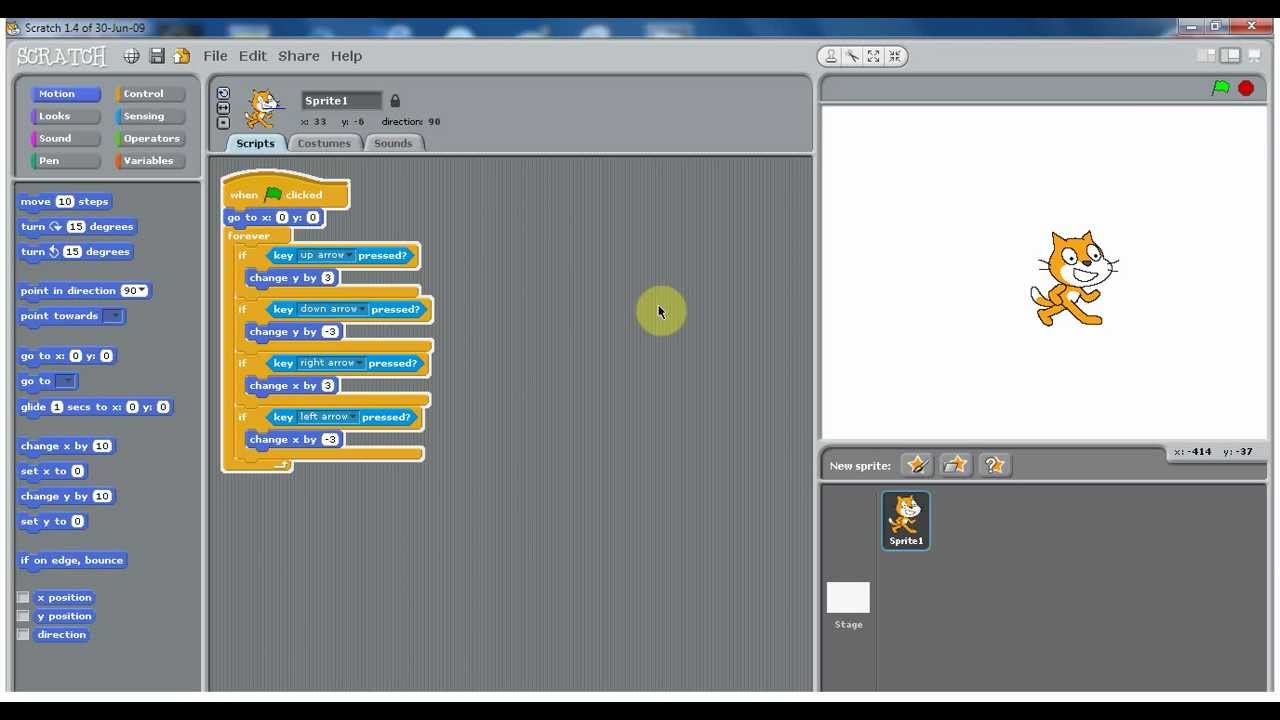Viewport: 1280px width, 720px height.
Task: Open the up arrow key dropdown in script
Action: [348, 256]
